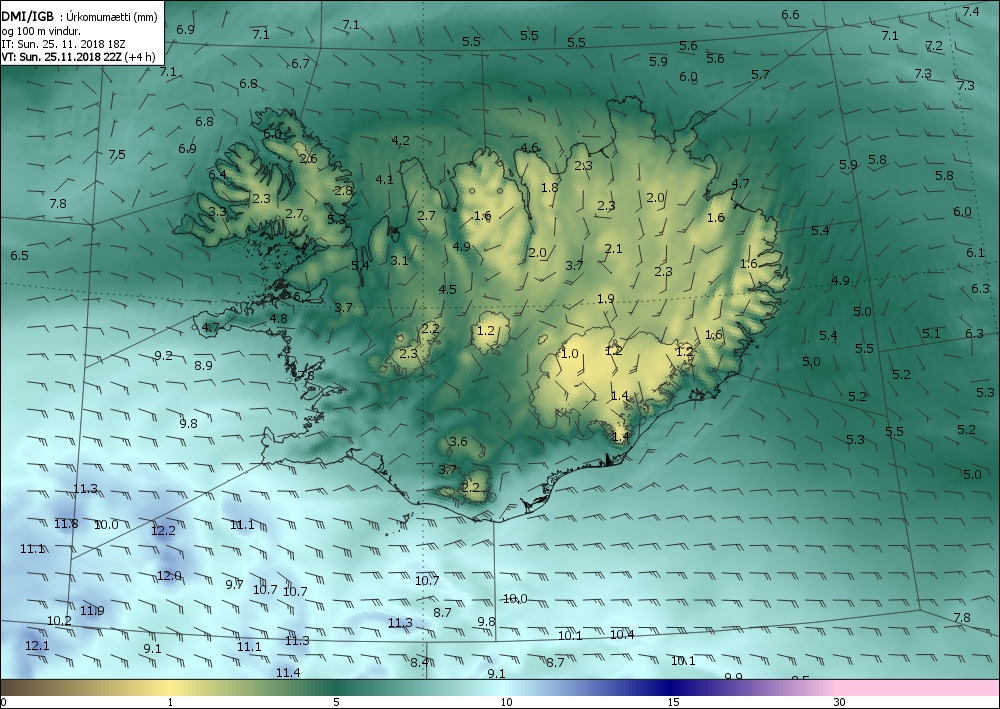Click the 6.4 value near the Westfjords

217,174
